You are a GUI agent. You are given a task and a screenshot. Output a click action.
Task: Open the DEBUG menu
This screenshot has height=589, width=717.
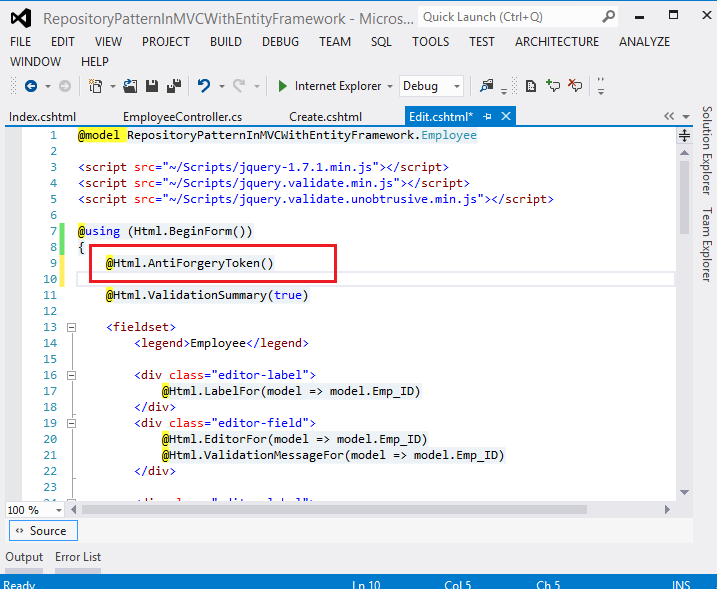(x=280, y=42)
